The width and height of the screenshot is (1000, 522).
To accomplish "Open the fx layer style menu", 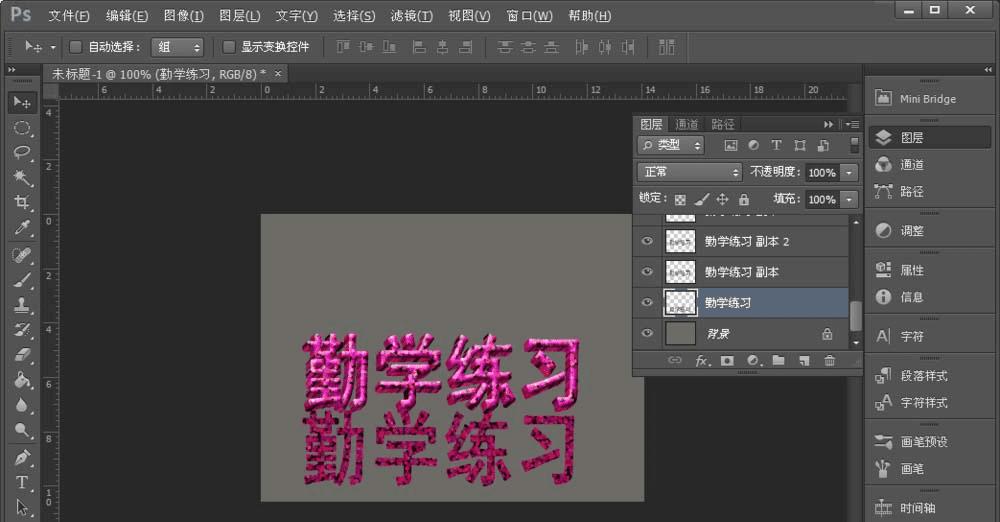I will pyautogui.click(x=702, y=360).
